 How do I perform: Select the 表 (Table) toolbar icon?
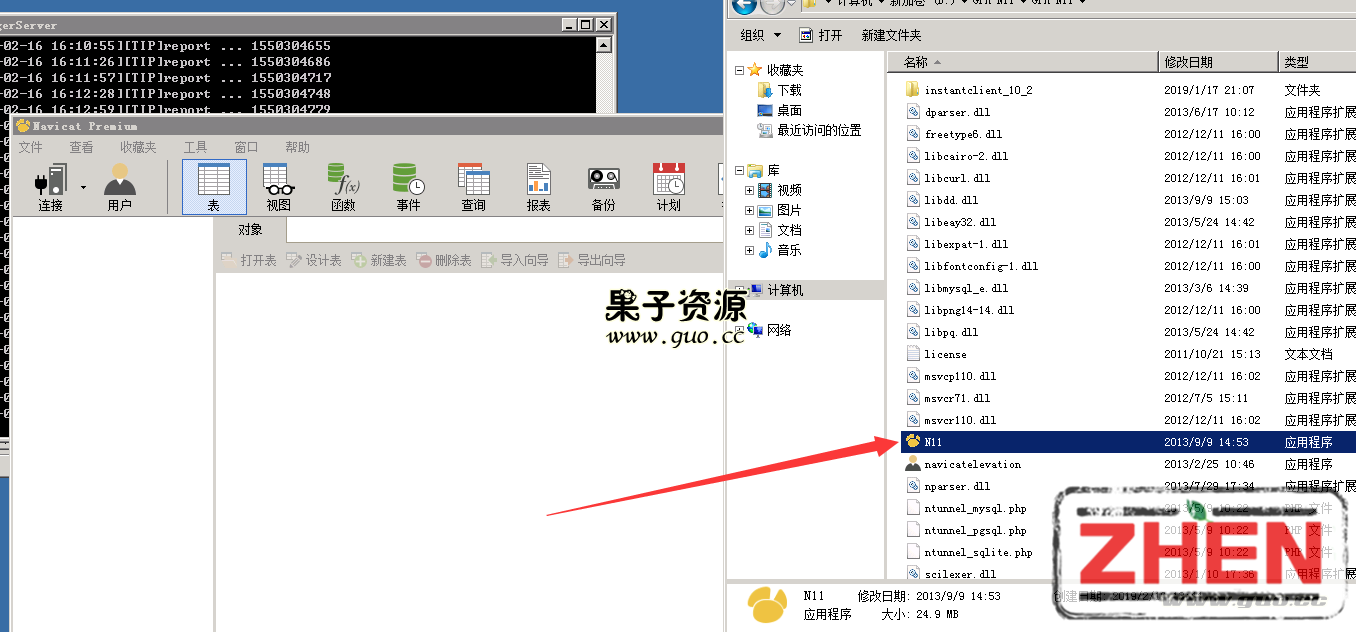pyautogui.click(x=214, y=187)
